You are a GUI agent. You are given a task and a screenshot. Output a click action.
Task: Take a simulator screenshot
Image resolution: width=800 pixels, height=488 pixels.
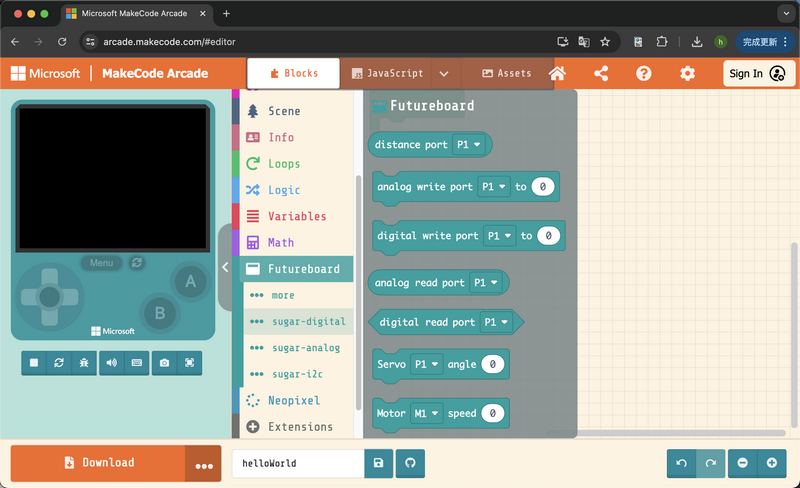165,363
